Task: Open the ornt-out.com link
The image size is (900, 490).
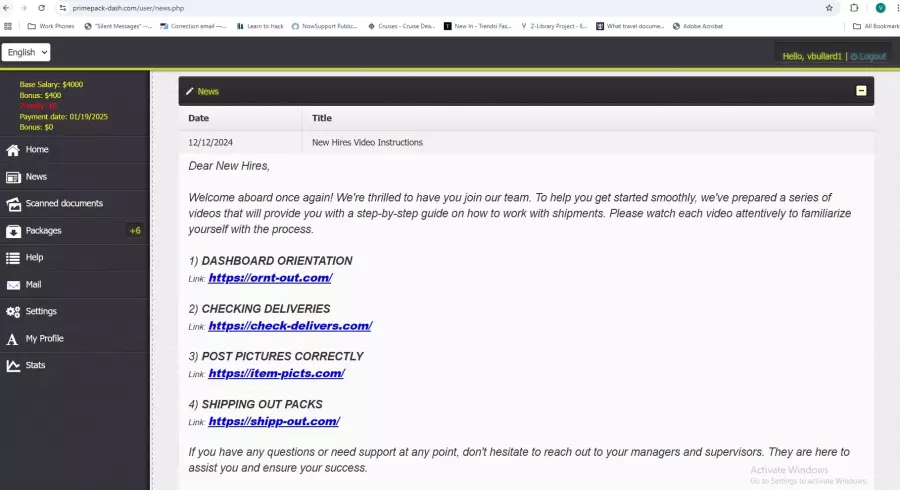Action: pyautogui.click(x=270, y=278)
